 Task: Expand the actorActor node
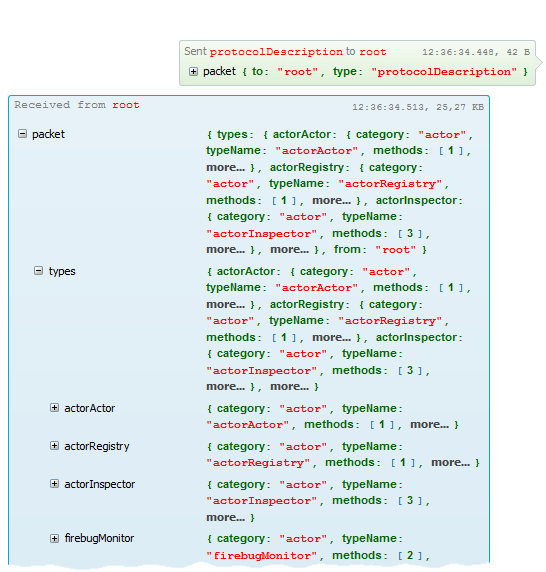[54, 407]
